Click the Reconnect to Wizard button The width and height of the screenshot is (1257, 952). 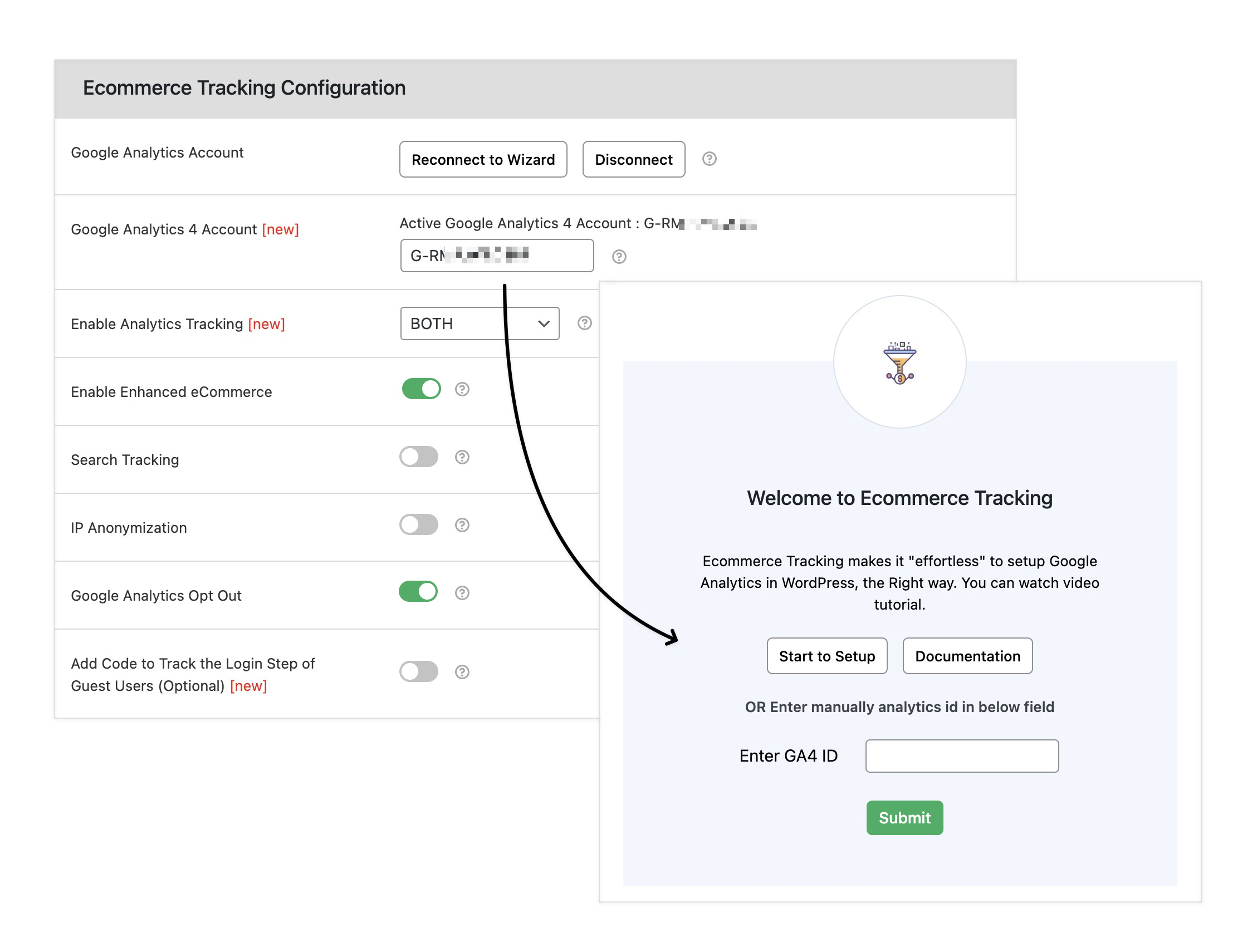483,160
